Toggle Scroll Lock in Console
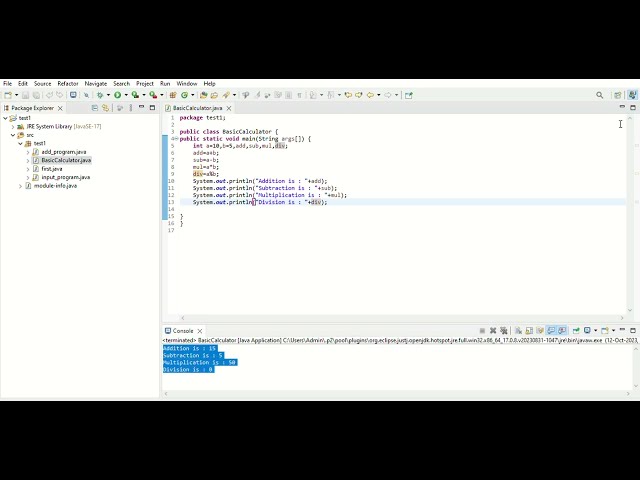640x480 pixels. tap(529, 331)
